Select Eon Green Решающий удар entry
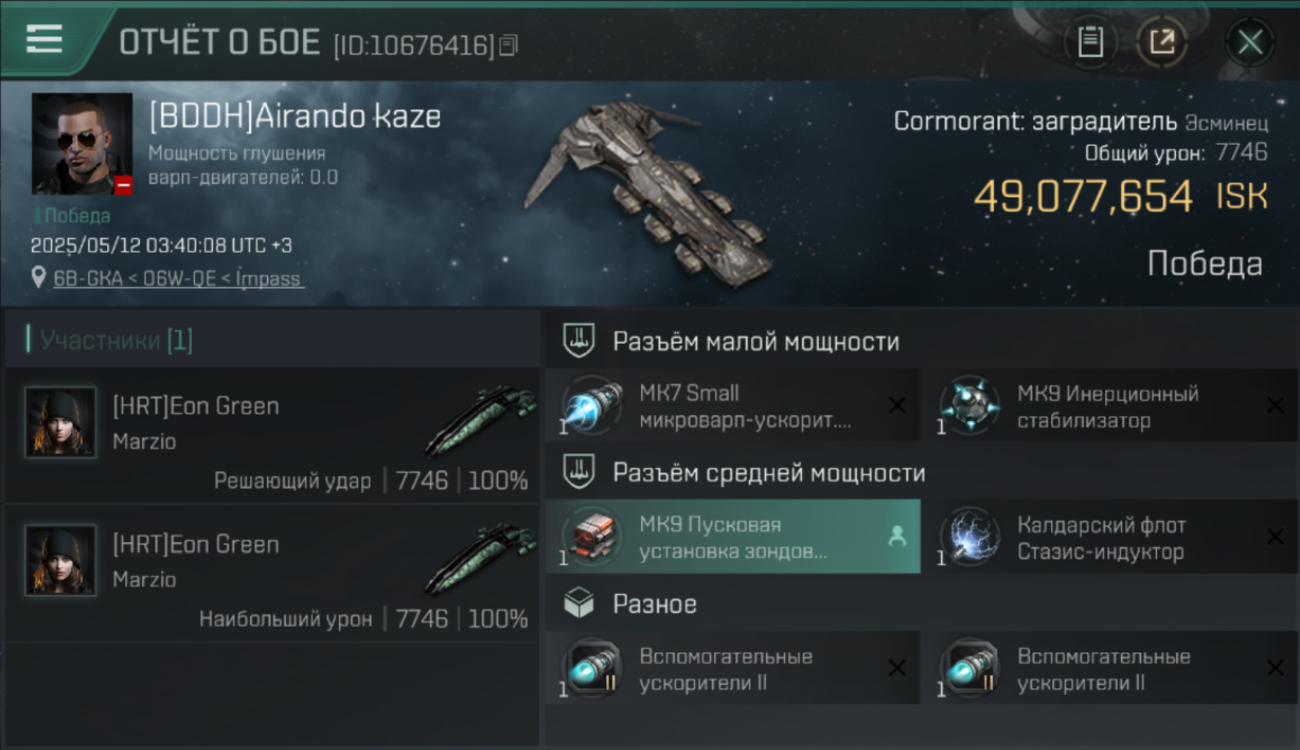The image size is (1300, 750). tap(272, 435)
